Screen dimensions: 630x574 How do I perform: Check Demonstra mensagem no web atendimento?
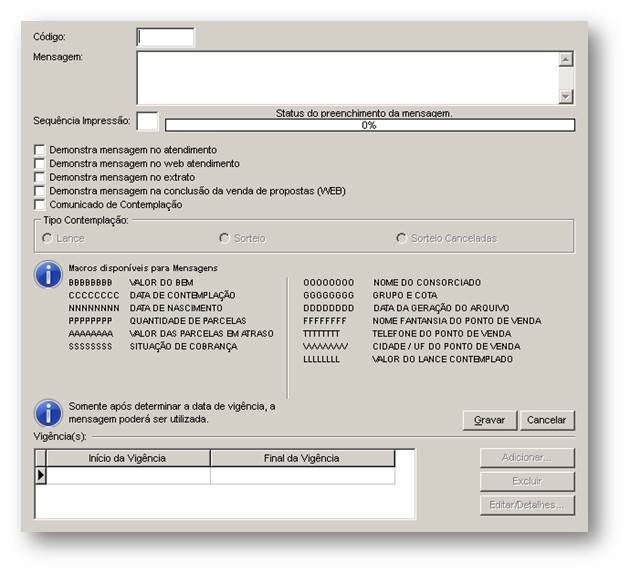39,163
